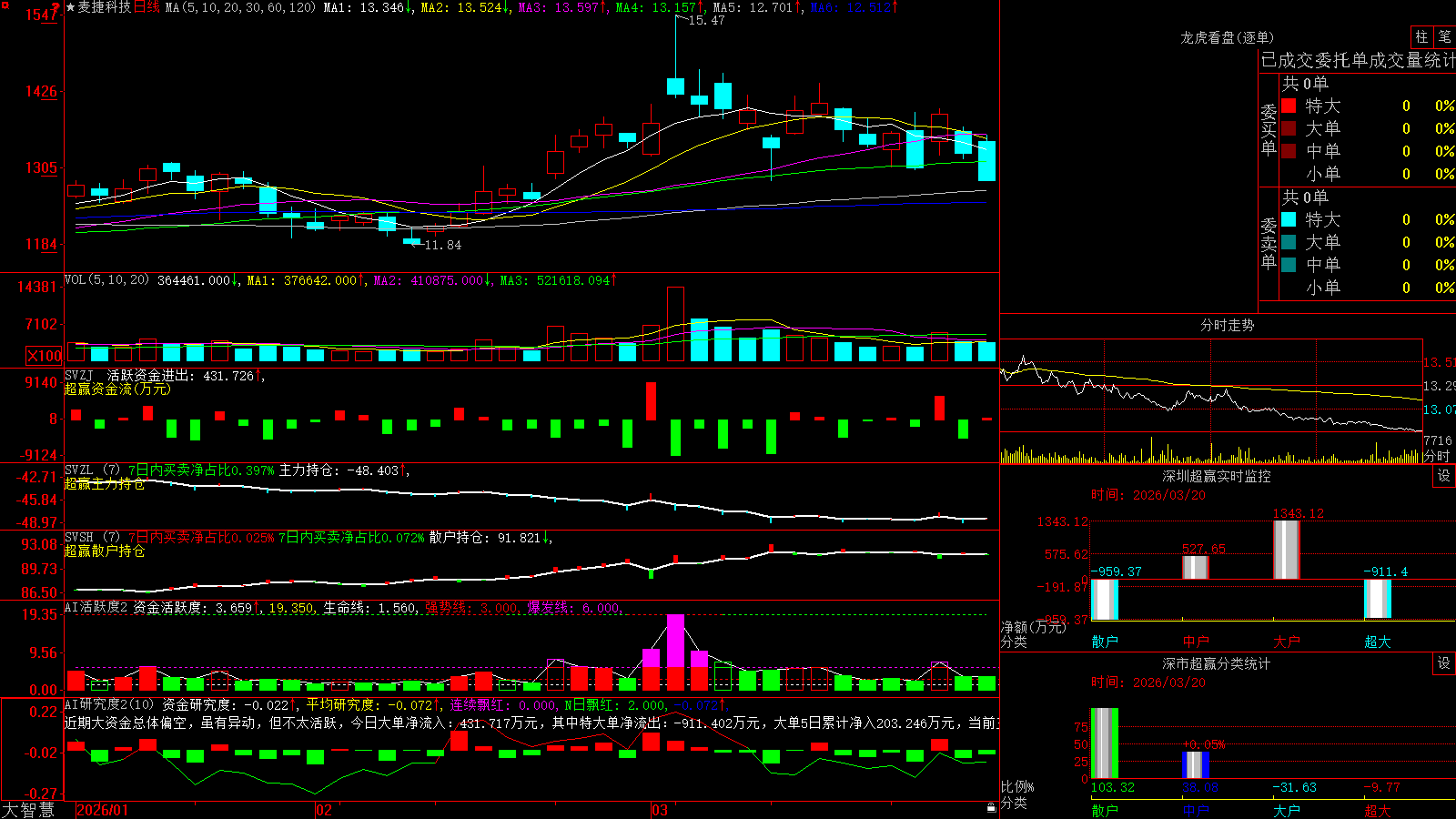The image size is (1456, 819).
Task: Click the lock icon at the date axis end
Action: tap(991, 807)
